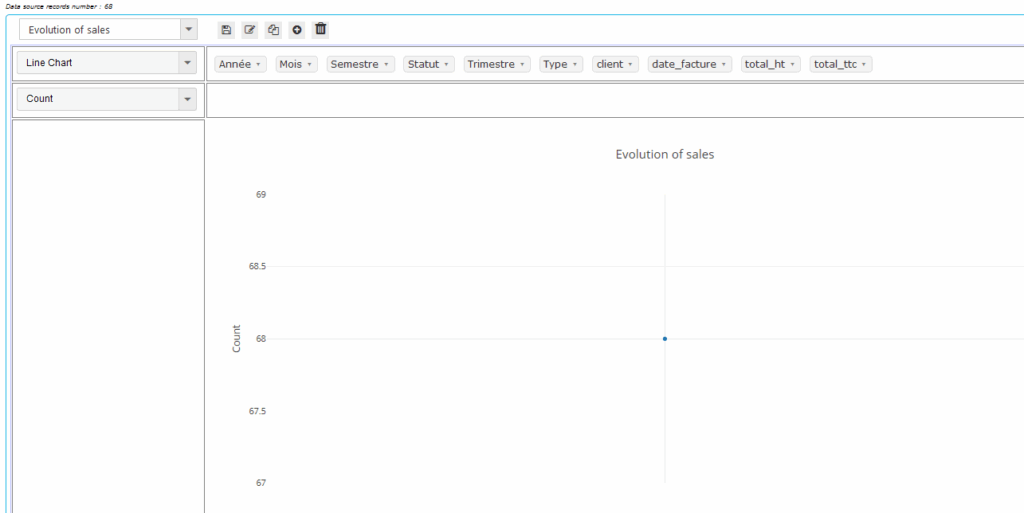This screenshot has height=513, width=1024.
Task: Click the add new (plus) icon
Action: point(297,29)
